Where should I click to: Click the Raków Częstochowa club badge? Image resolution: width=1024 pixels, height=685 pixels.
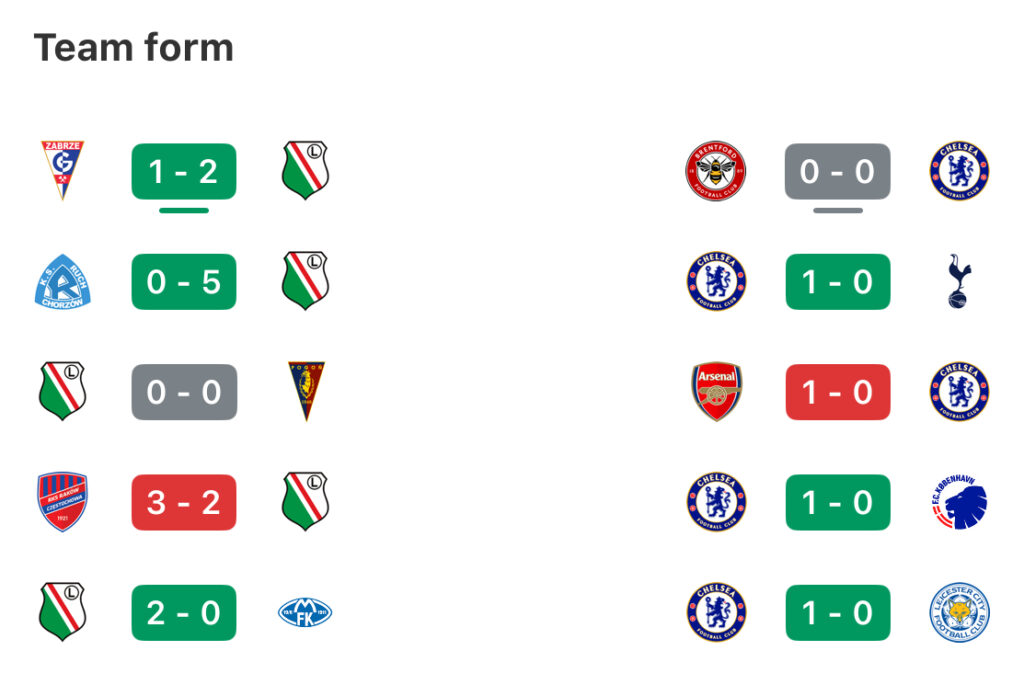pyautogui.click(x=63, y=502)
